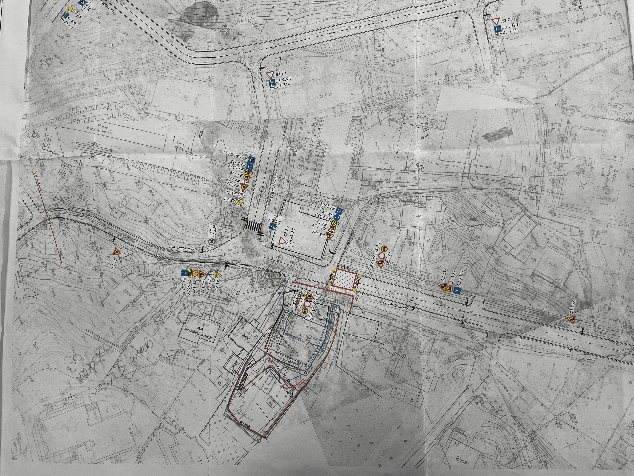The width and height of the screenshot is (634, 476).
Task: Click the blue sign on right diagonal road
Action: click(457, 290)
